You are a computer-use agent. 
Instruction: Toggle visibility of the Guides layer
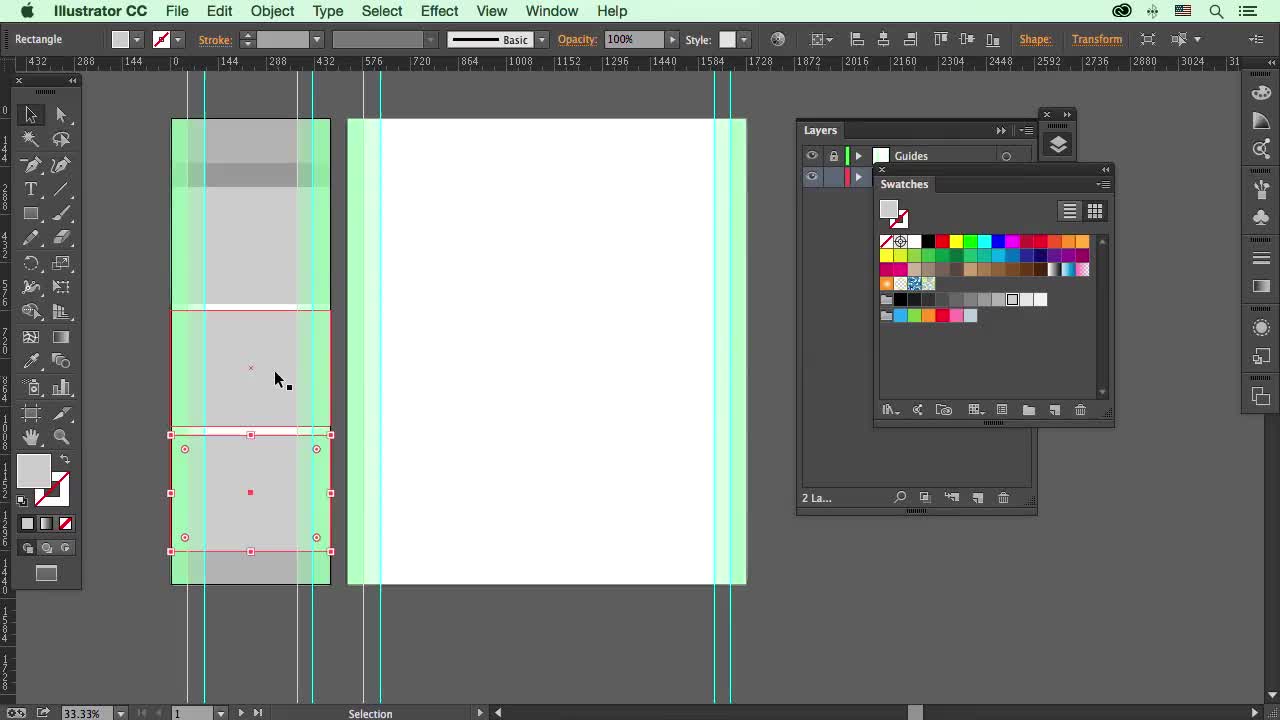click(812, 155)
